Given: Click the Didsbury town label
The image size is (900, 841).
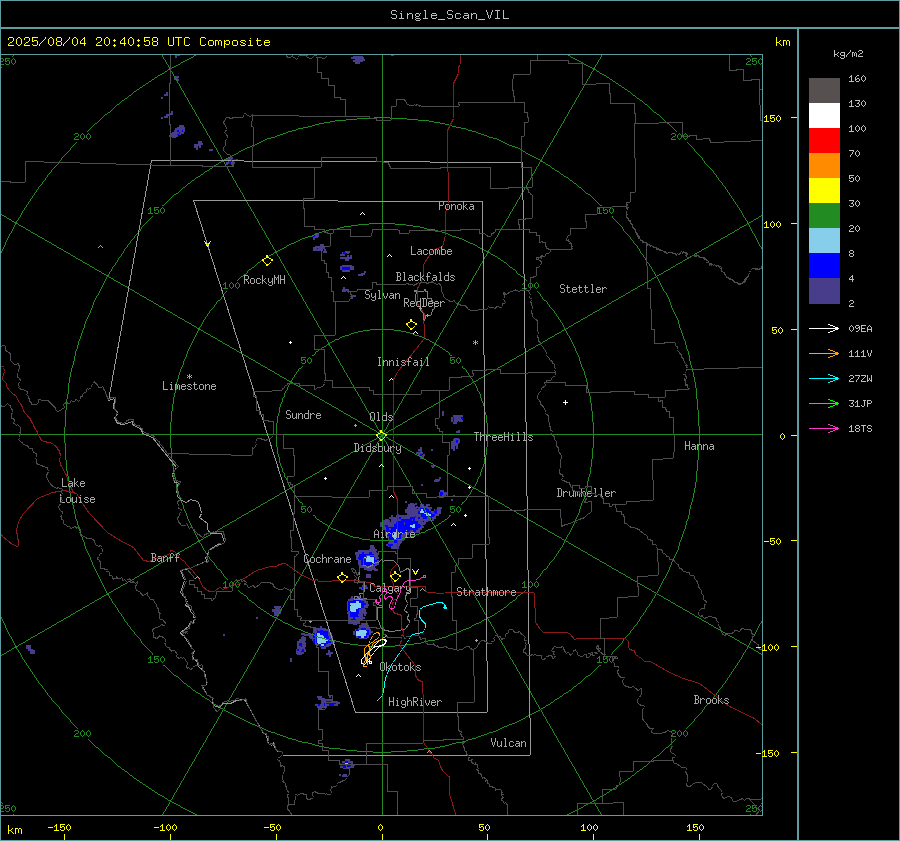Looking at the screenshot, I should point(377,448).
